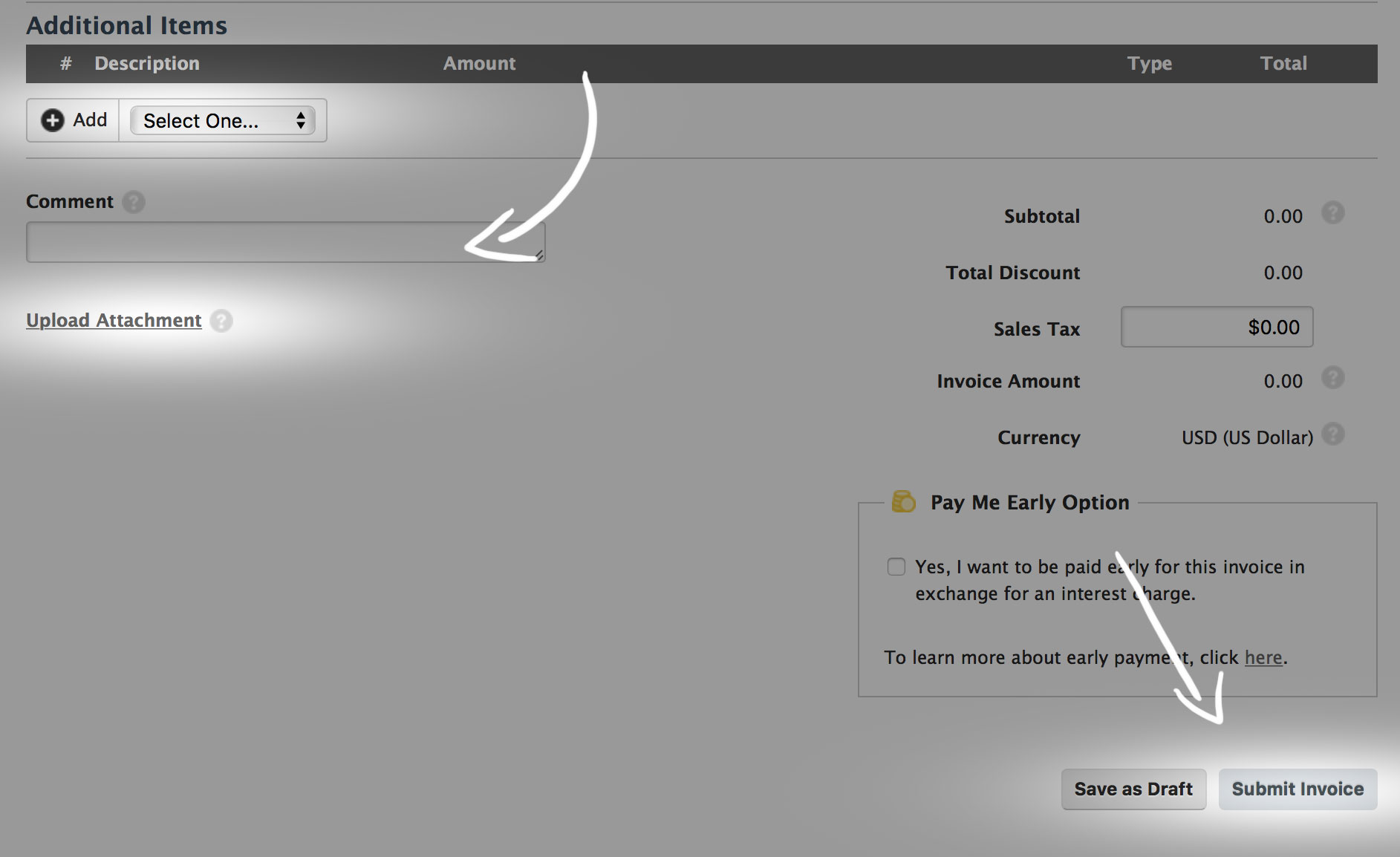Open the Select One dropdown
The width and height of the screenshot is (1400, 857).
click(x=223, y=120)
